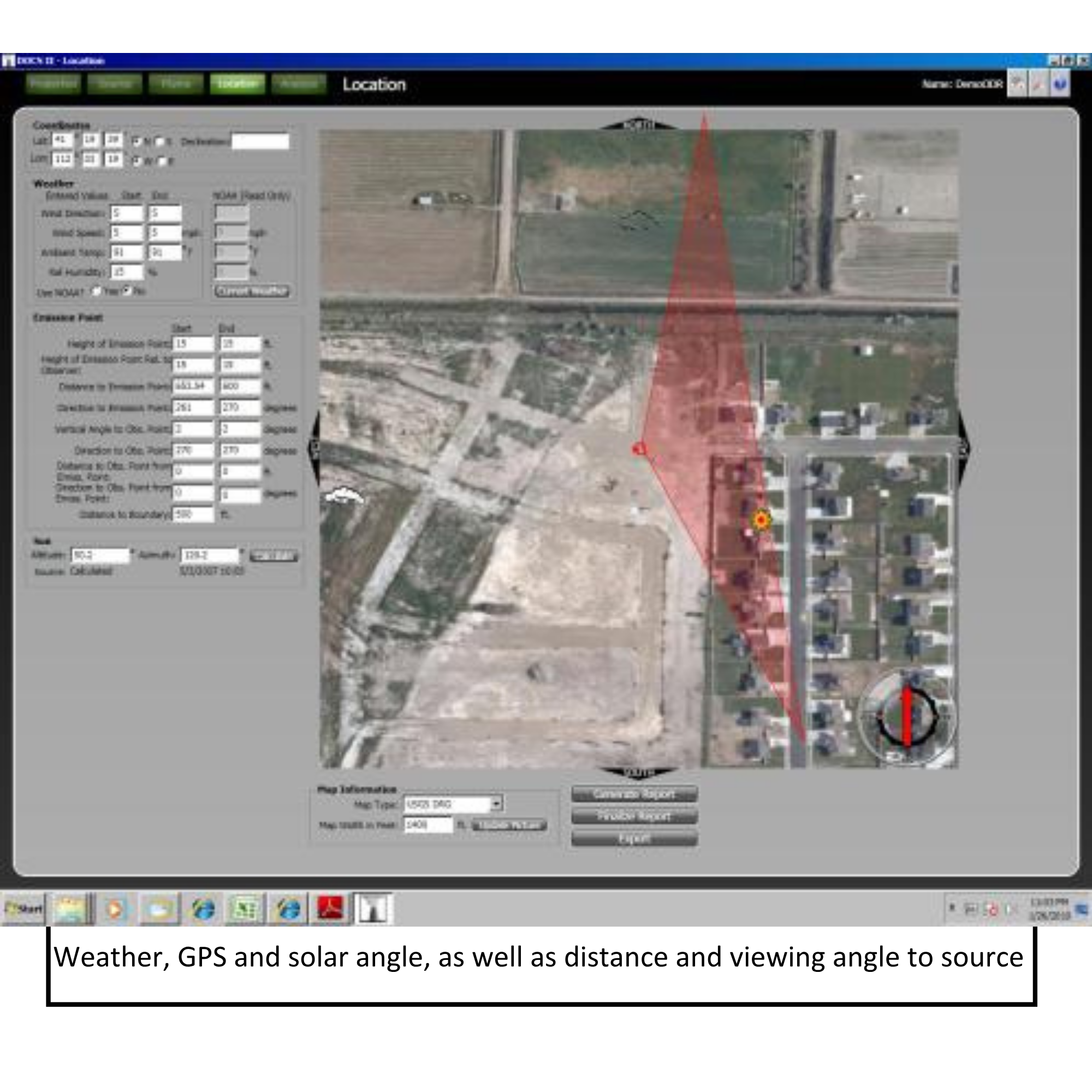The width and height of the screenshot is (1092, 1092).
Task: Click Height of Emission Point Start field
Action: (x=193, y=343)
